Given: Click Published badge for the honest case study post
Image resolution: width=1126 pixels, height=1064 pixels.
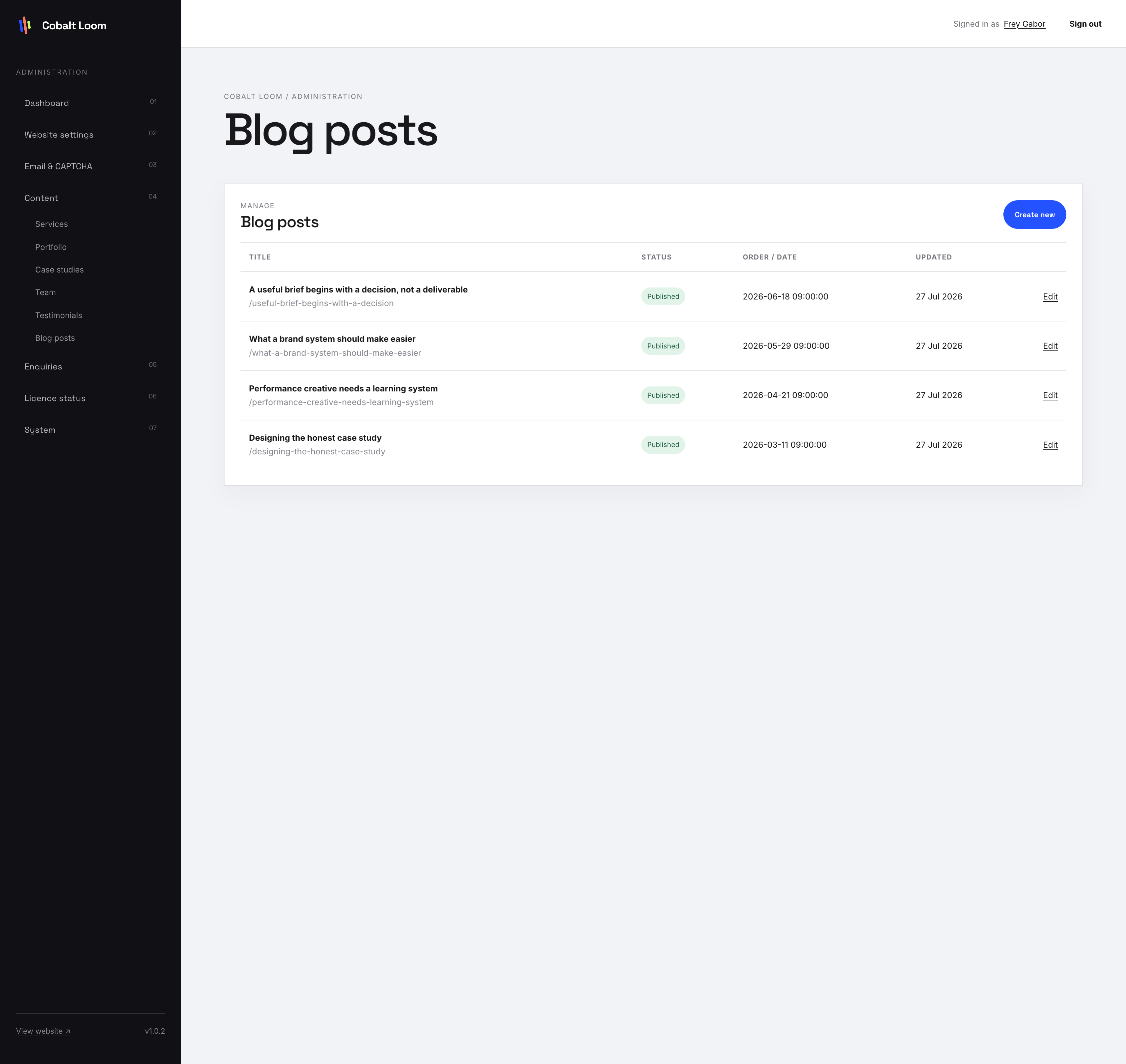Looking at the screenshot, I should pos(663,445).
